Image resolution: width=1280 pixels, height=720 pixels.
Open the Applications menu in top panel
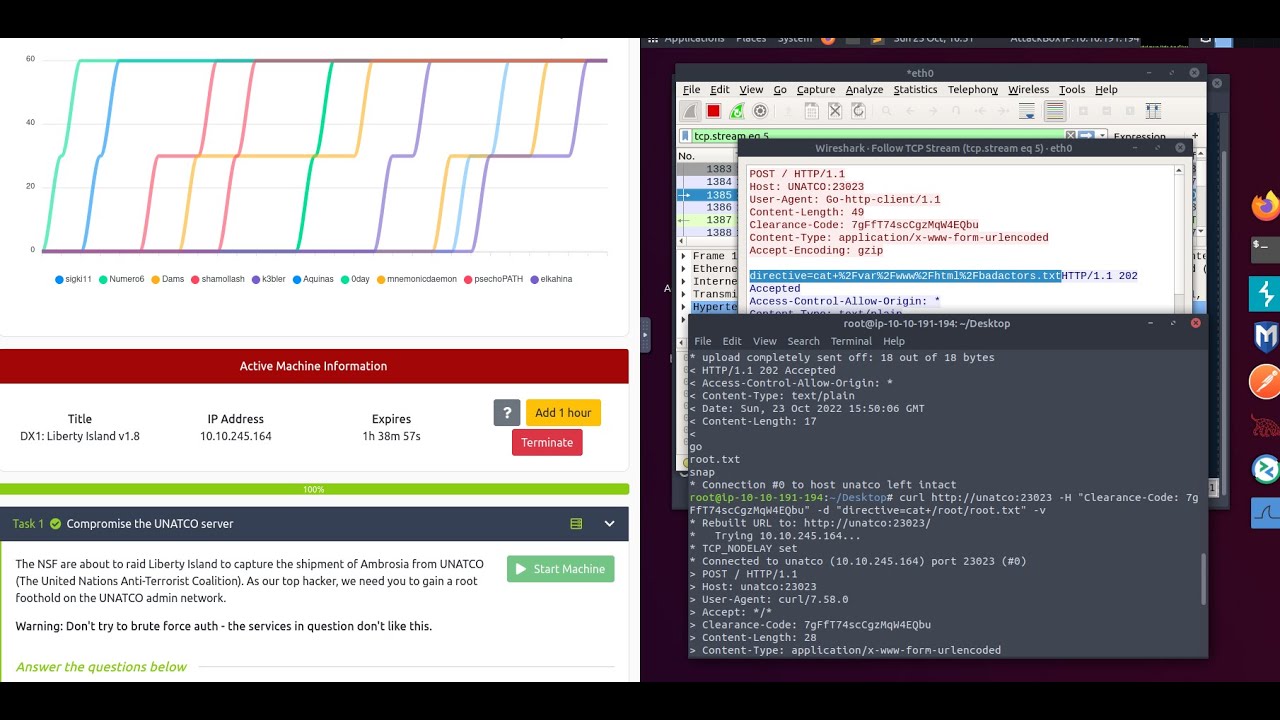tap(693, 39)
